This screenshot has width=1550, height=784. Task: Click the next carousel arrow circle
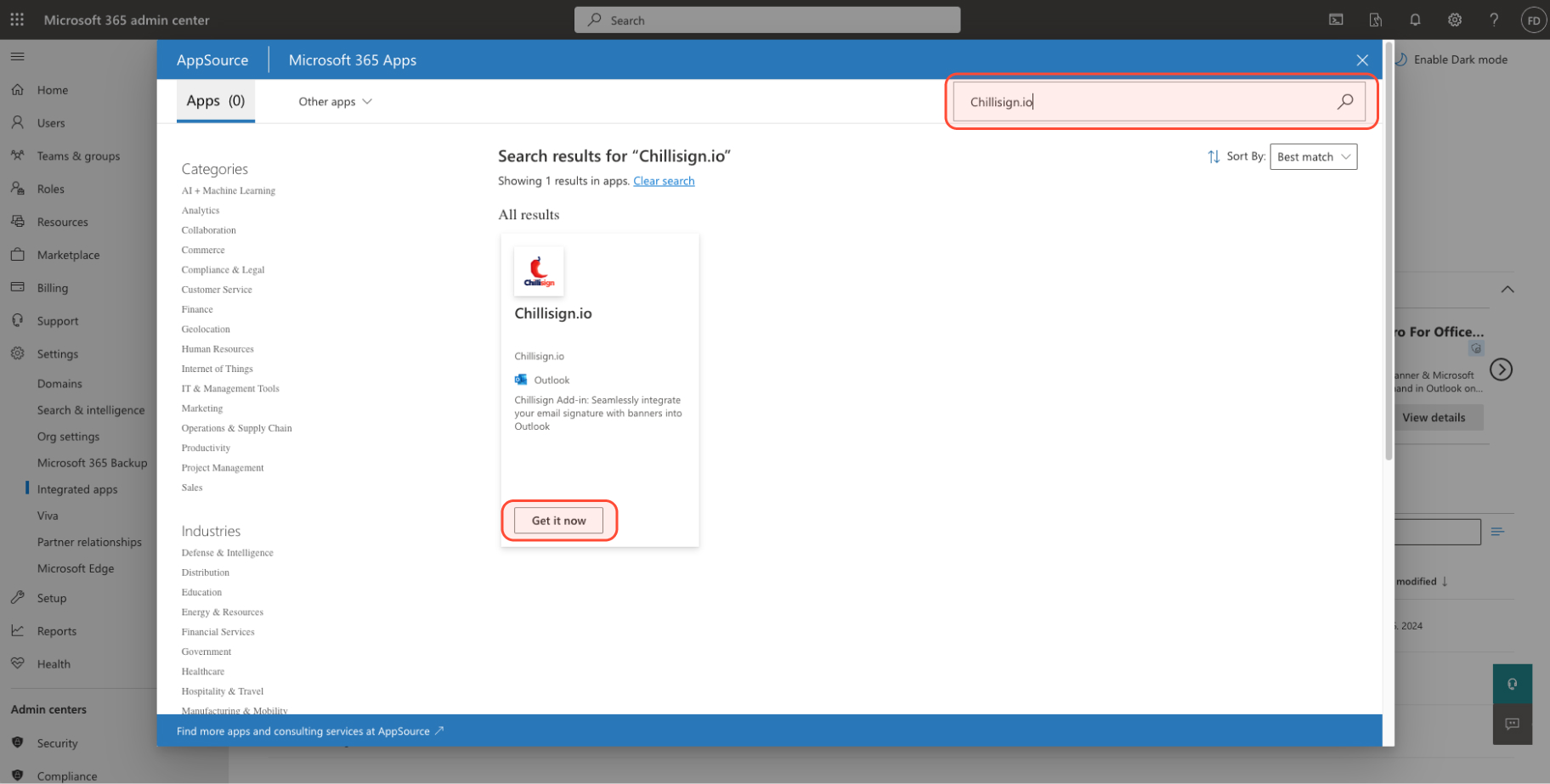click(1502, 369)
